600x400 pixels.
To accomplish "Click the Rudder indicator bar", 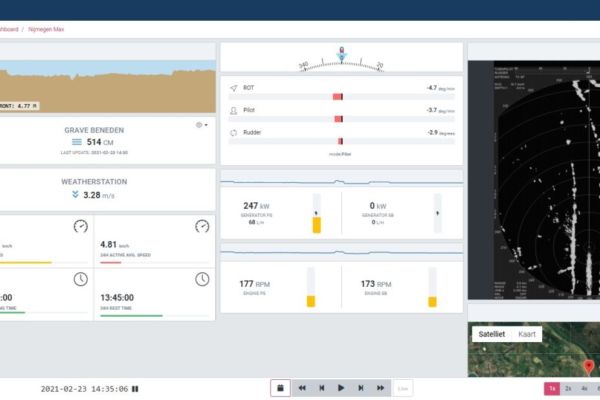I will (342, 141).
